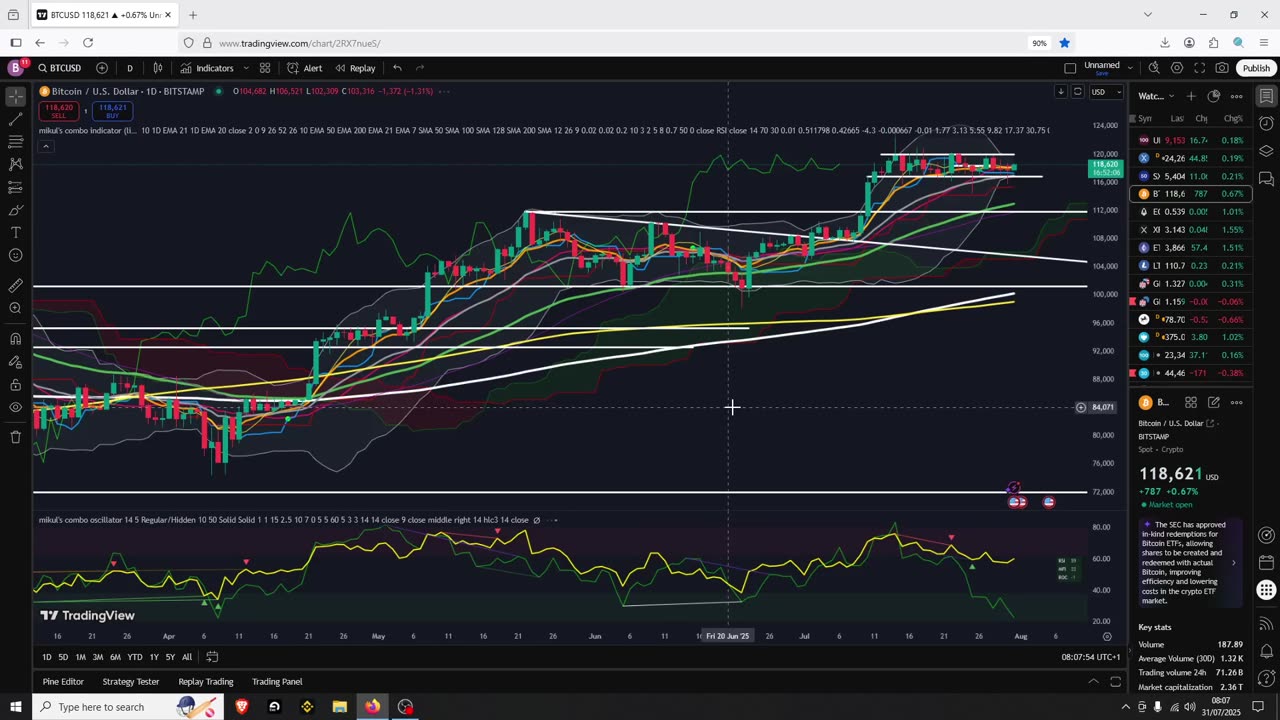Expand the watchlist name dropdown
This screenshot has width=1280, height=720.
[x=1170, y=96]
